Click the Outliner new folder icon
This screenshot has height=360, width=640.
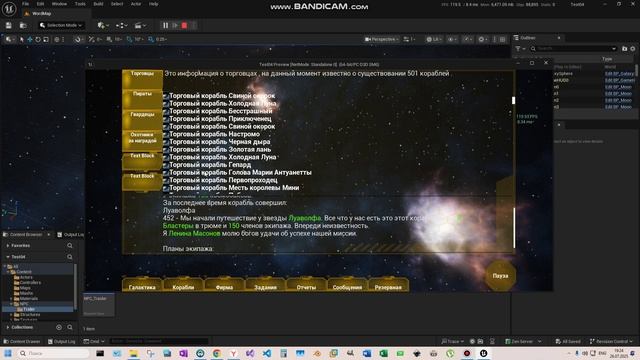coord(624,49)
